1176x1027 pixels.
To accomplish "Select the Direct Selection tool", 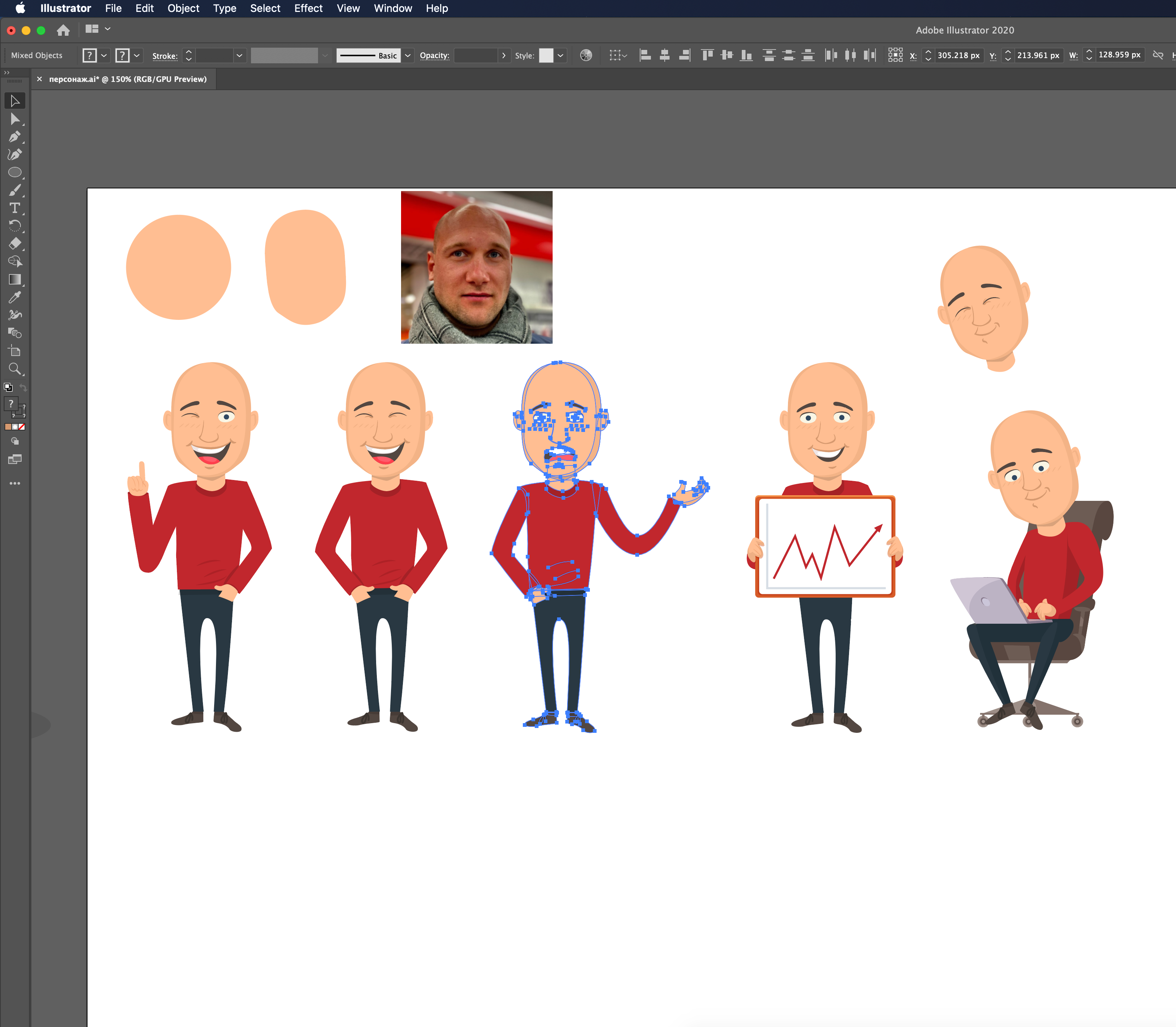I will point(15,119).
